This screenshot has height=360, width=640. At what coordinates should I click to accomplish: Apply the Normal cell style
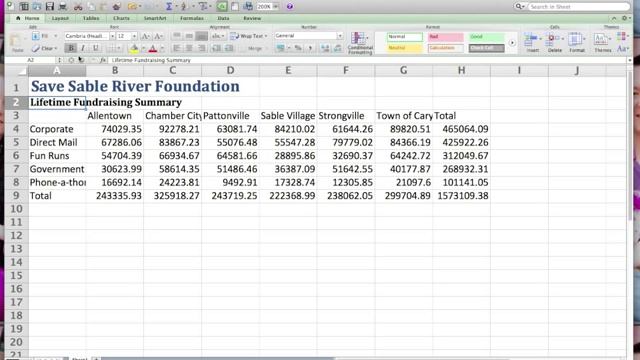click(404, 37)
